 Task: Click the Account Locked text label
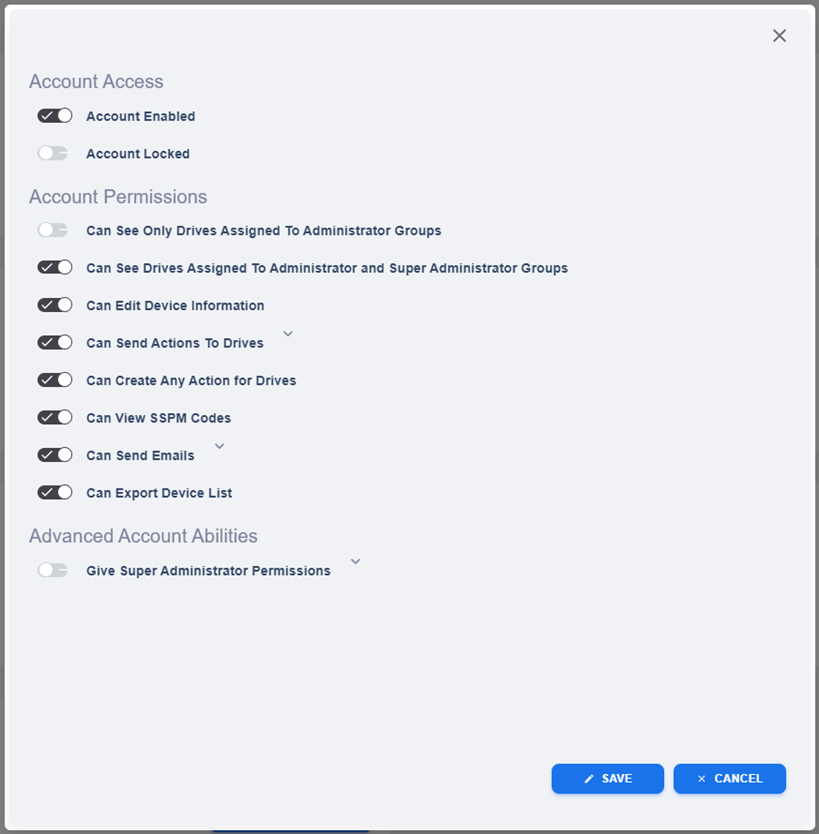click(138, 154)
